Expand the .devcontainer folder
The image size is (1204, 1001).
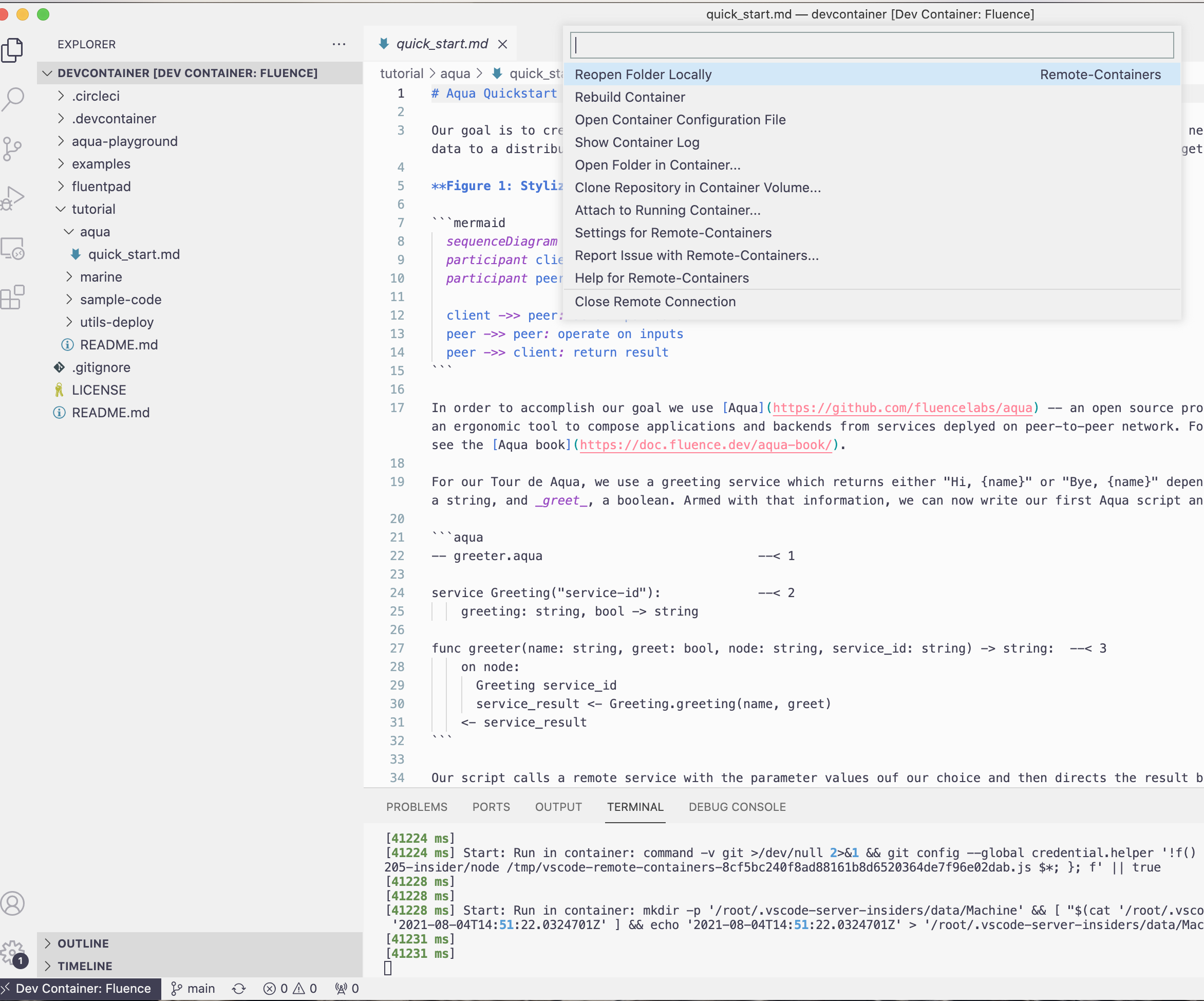pyautogui.click(x=199, y=119)
